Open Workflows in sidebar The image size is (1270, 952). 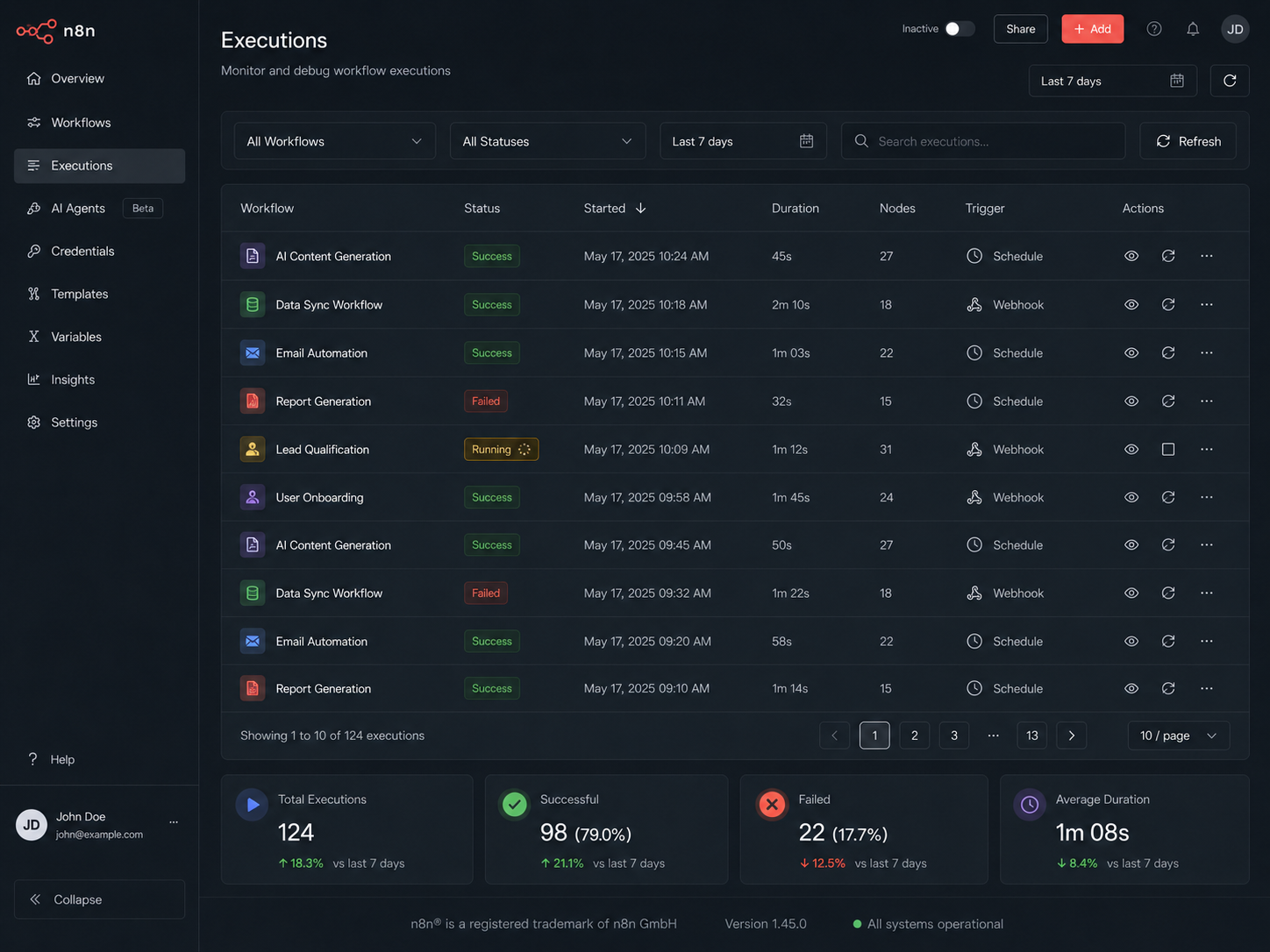click(99, 123)
